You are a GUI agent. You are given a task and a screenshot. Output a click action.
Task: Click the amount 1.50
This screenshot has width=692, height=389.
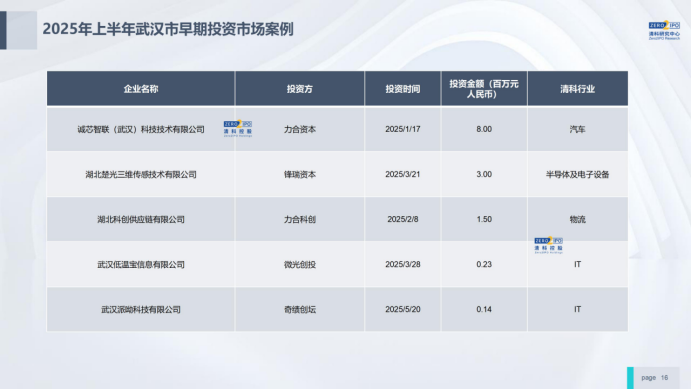tap(484, 219)
